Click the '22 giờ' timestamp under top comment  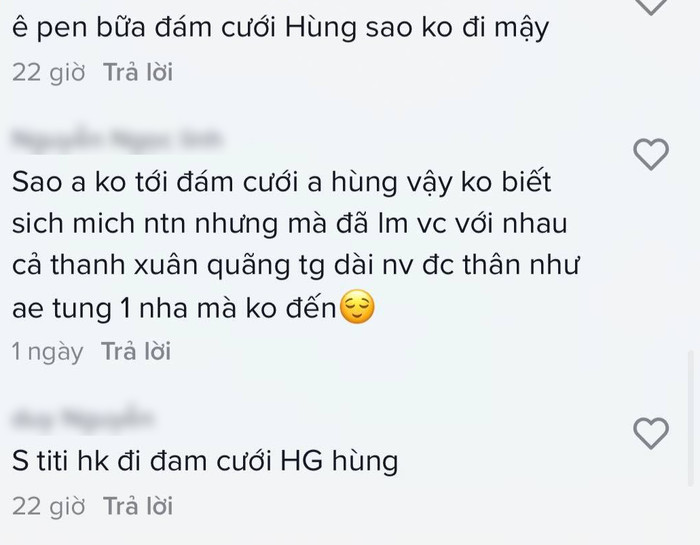click(49, 72)
